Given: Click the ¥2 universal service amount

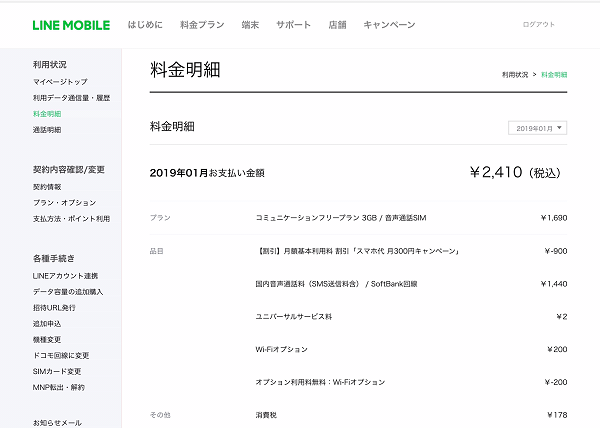Looking at the screenshot, I should [562, 317].
